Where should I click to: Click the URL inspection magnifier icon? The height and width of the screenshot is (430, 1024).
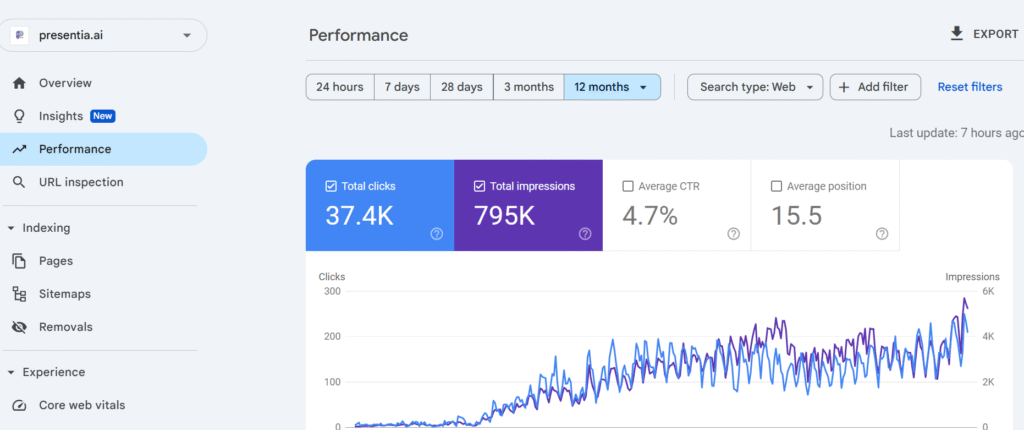coord(19,182)
